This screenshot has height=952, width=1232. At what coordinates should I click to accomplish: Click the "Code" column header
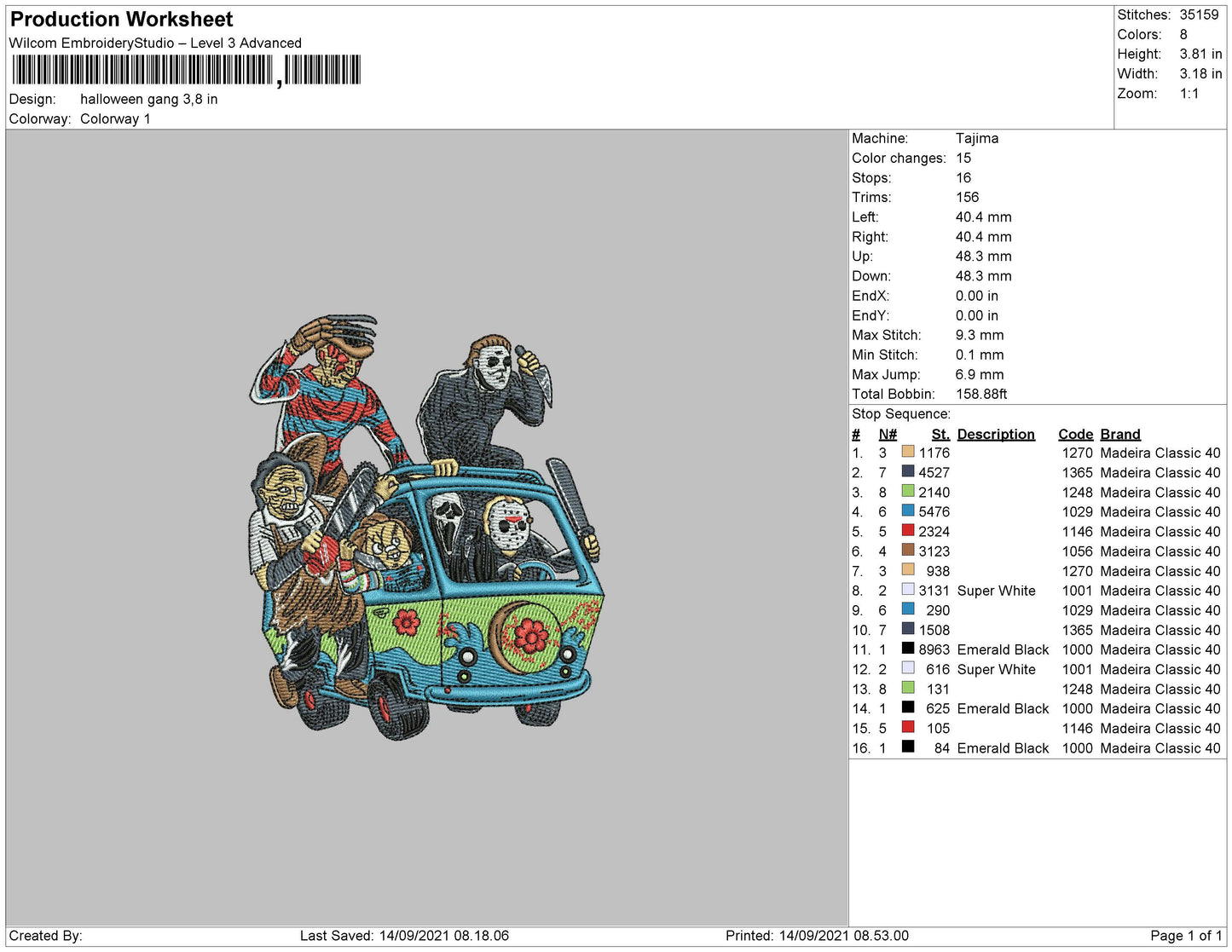tap(1075, 434)
